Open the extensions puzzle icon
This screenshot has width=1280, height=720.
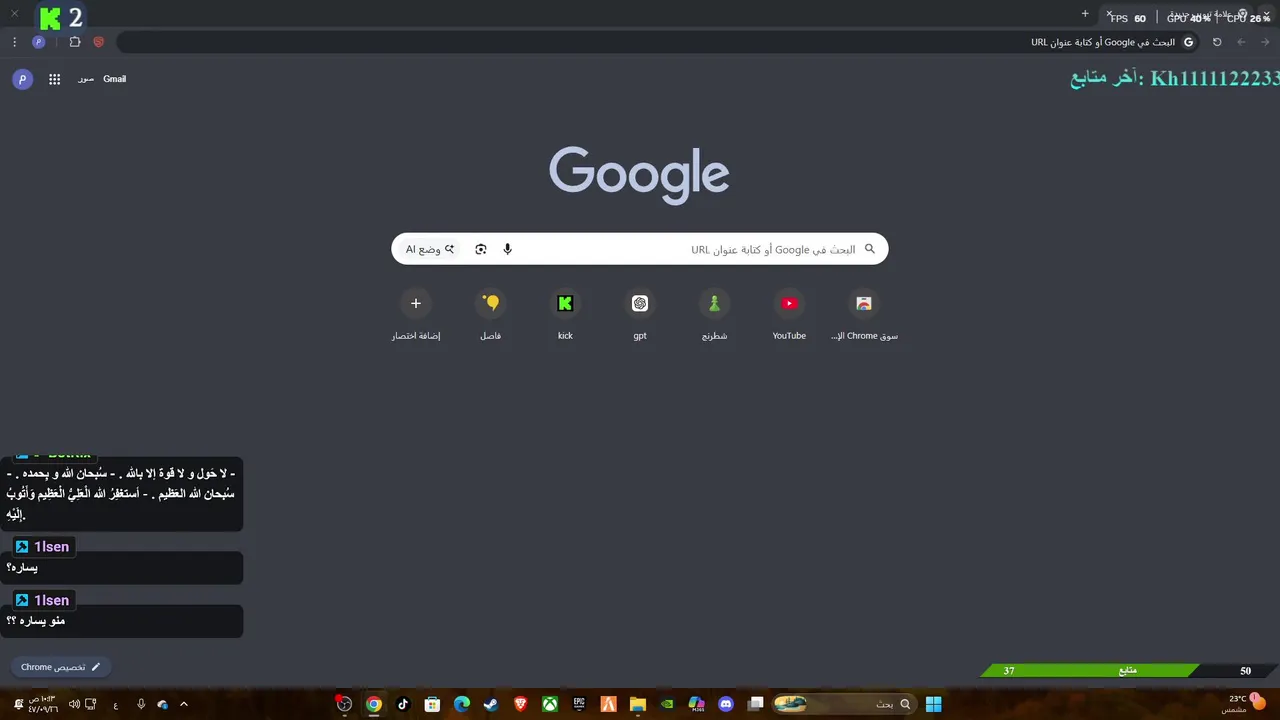(75, 42)
